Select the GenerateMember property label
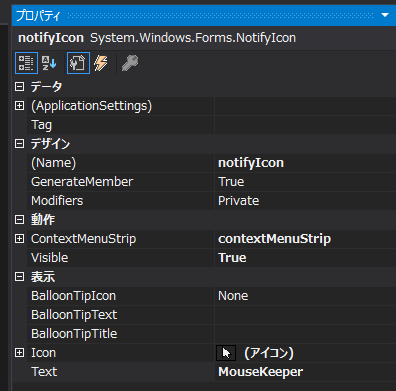 pos(82,182)
